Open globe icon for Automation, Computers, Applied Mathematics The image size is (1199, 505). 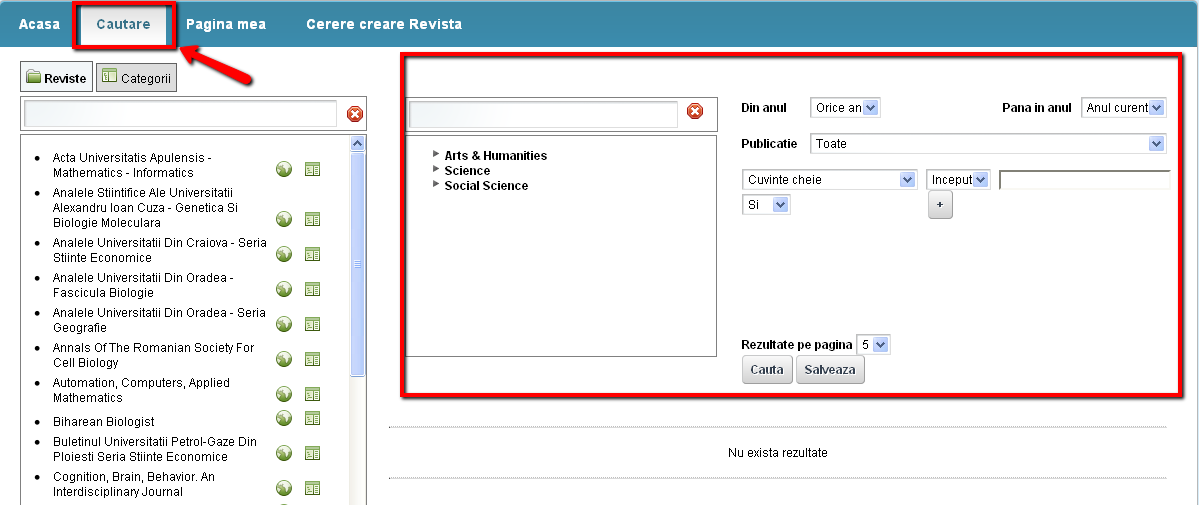tap(284, 394)
